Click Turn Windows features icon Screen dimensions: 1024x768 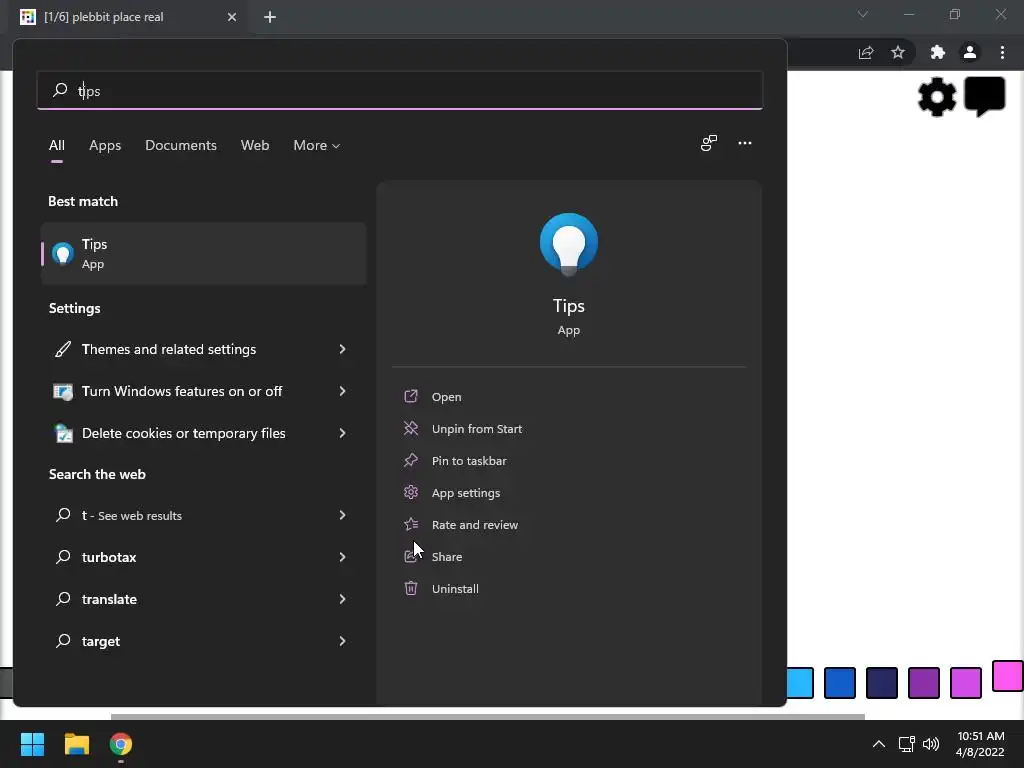coord(63,391)
